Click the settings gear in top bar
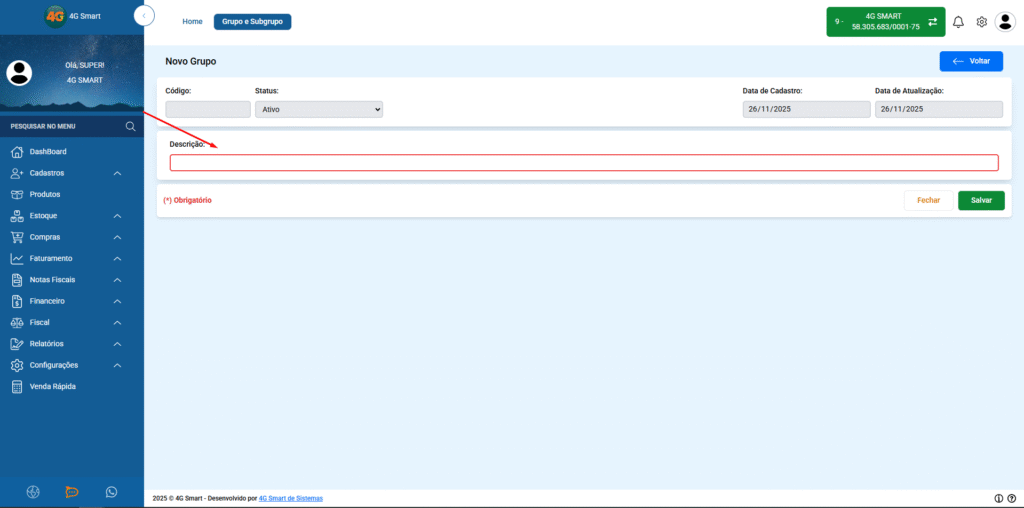Viewport: 1024px width, 508px height. [x=982, y=22]
